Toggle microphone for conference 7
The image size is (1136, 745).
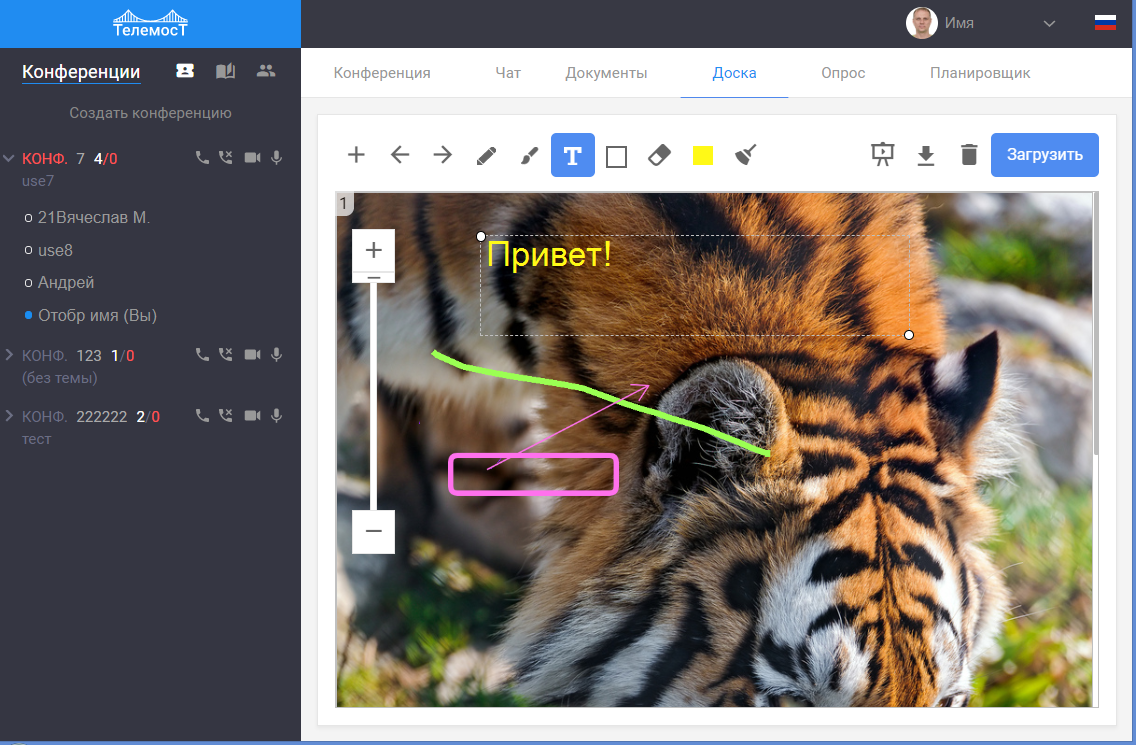277,158
